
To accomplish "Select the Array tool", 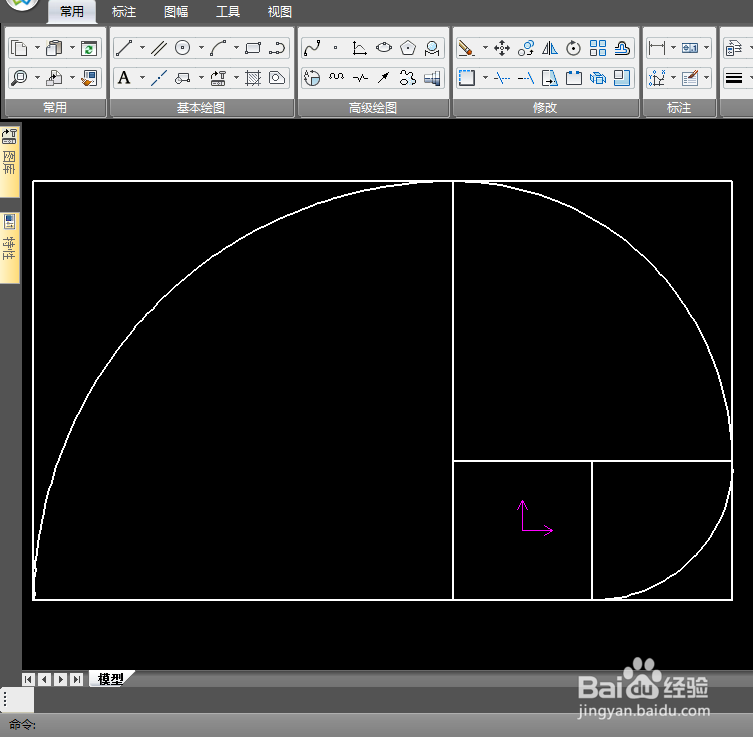I will pyautogui.click(x=598, y=48).
